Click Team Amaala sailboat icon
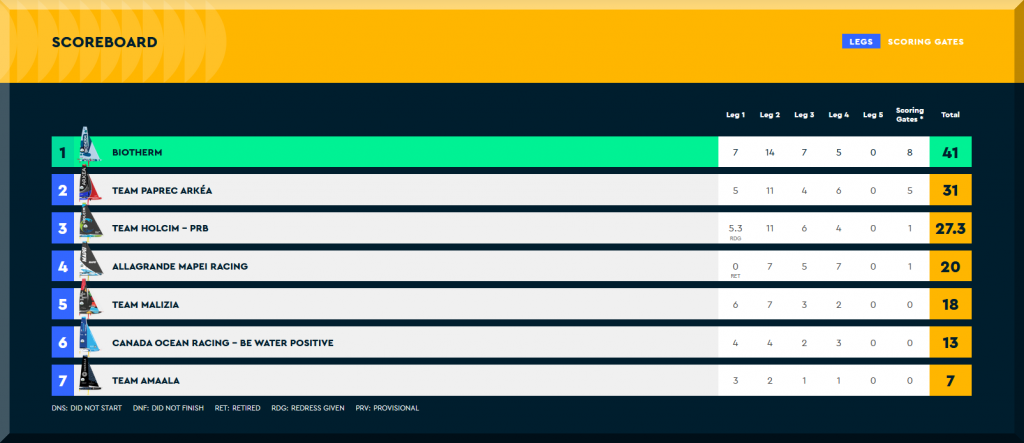This screenshot has width=1024, height=443. point(90,377)
